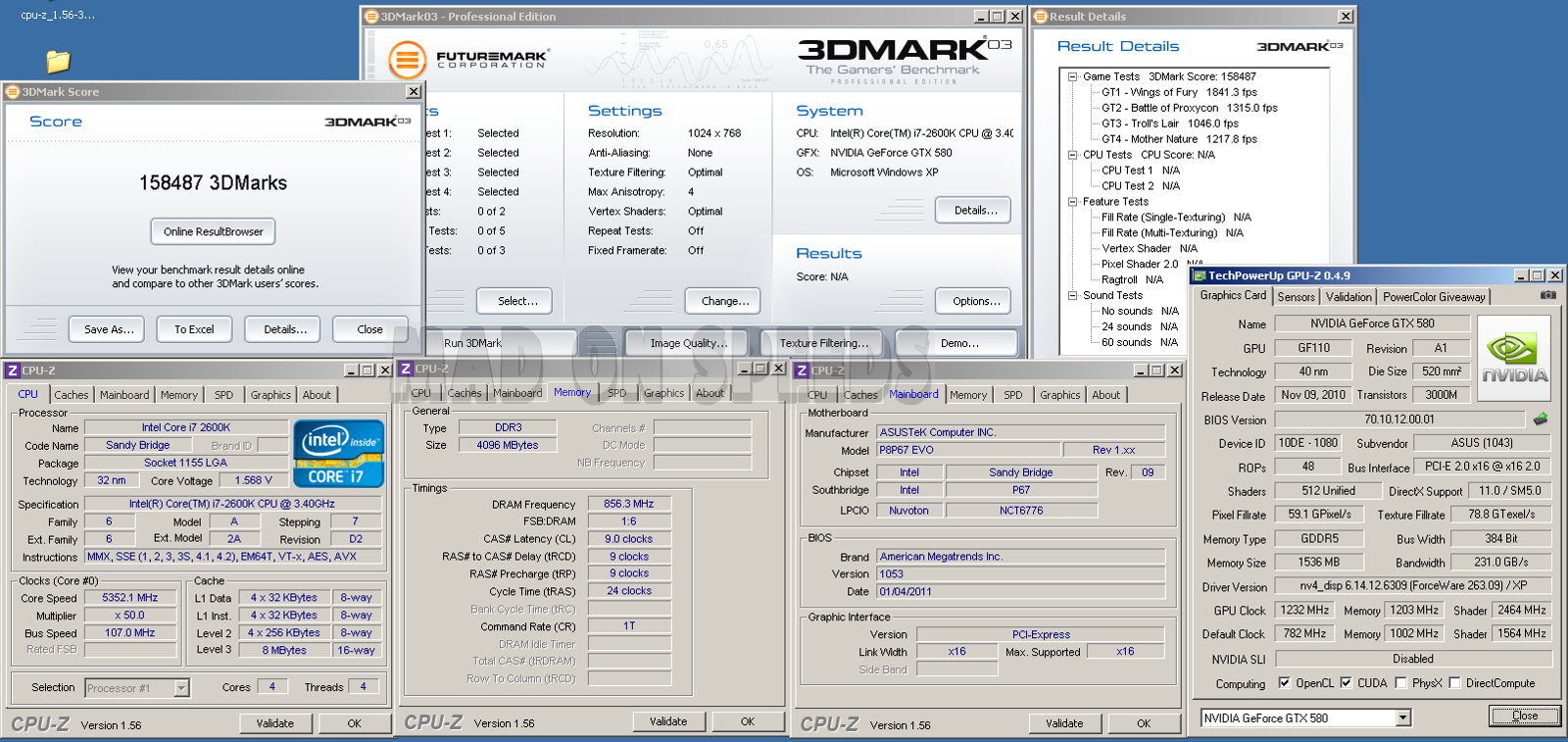The width and height of the screenshot is (1568, 742).
Task: Open About tab in left CPU-Z window
Action: tap(317, 395)
